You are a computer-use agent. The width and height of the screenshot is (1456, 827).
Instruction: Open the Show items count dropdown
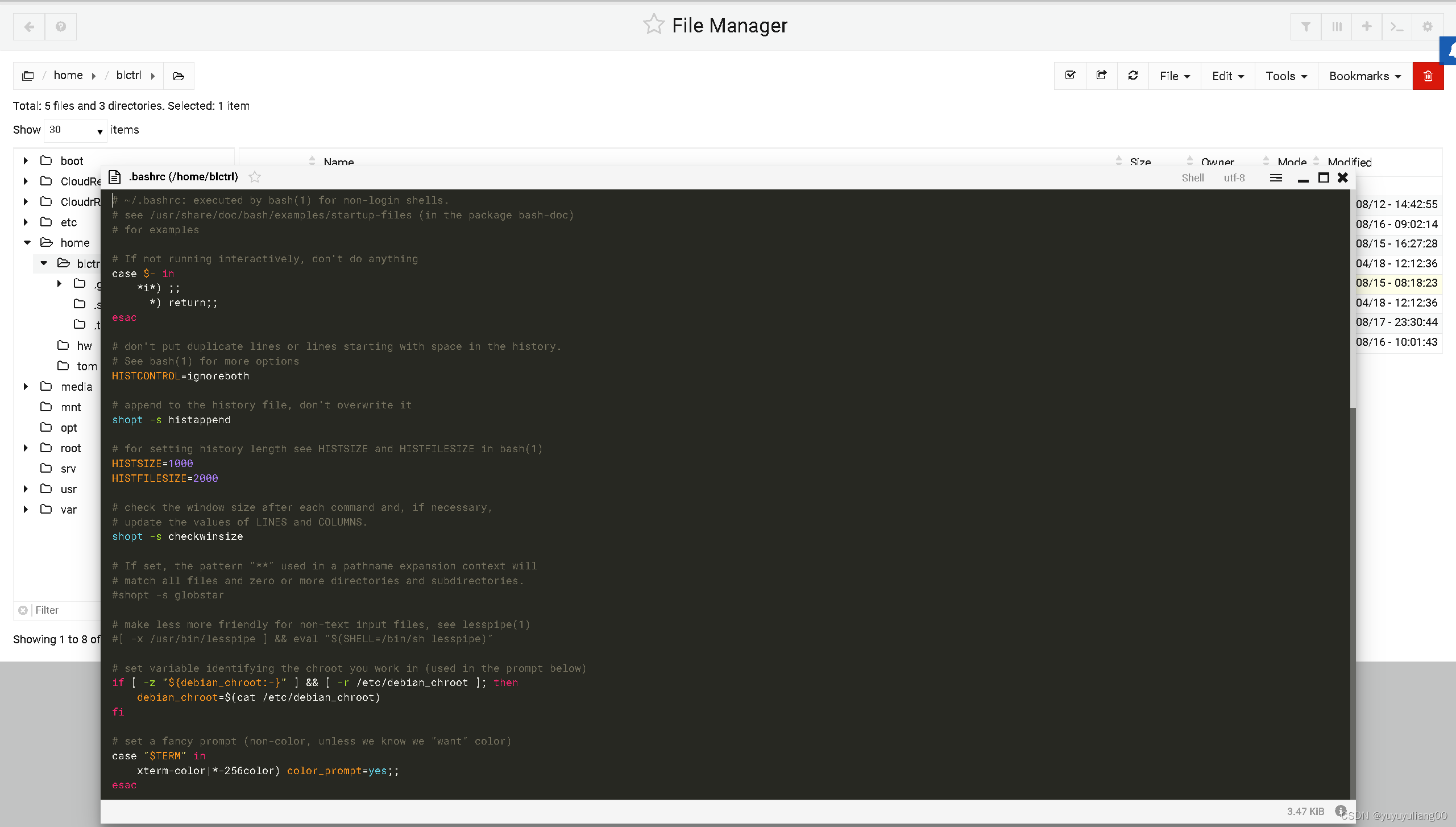76,130
